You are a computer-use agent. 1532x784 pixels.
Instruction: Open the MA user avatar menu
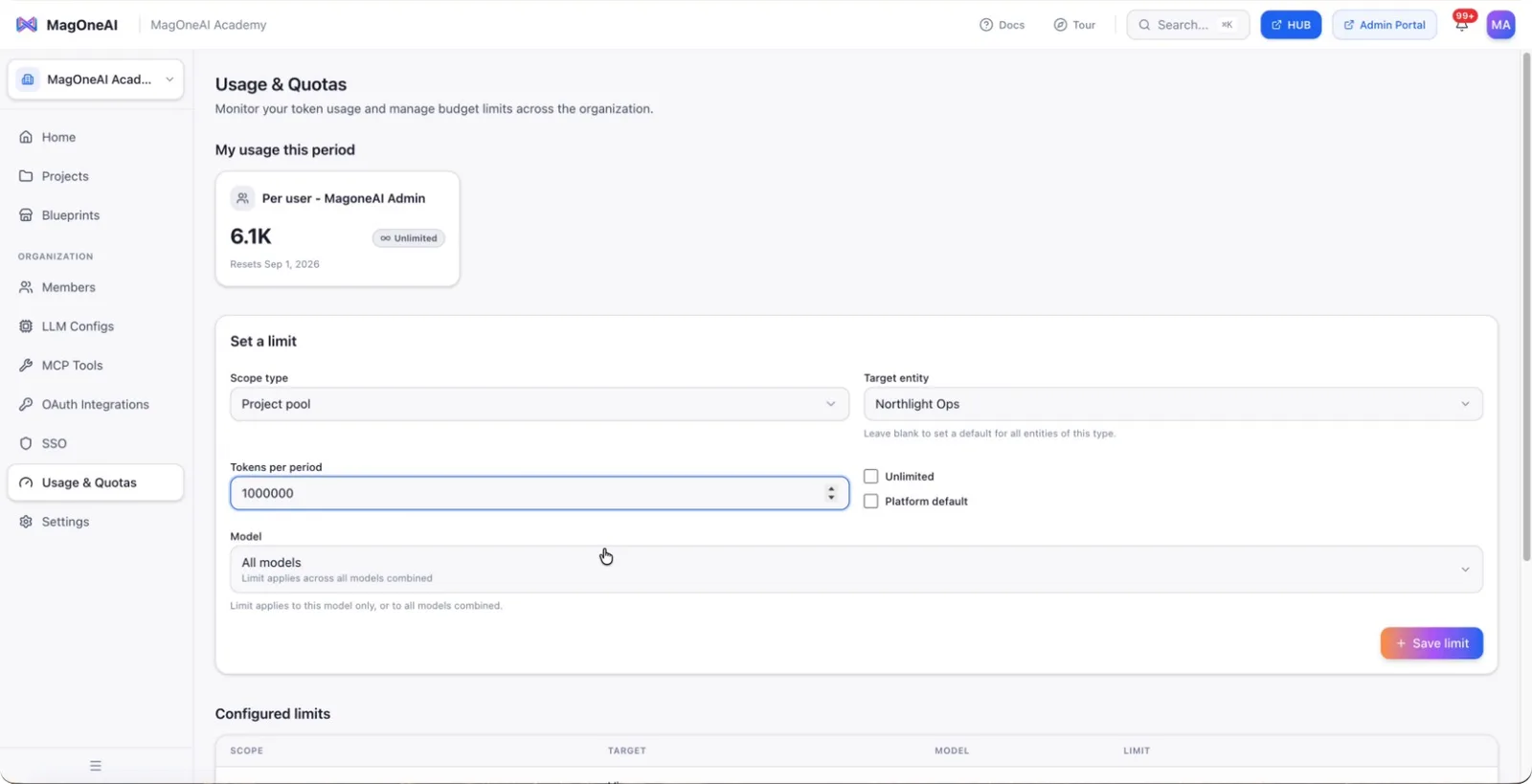coord(1500,25)
